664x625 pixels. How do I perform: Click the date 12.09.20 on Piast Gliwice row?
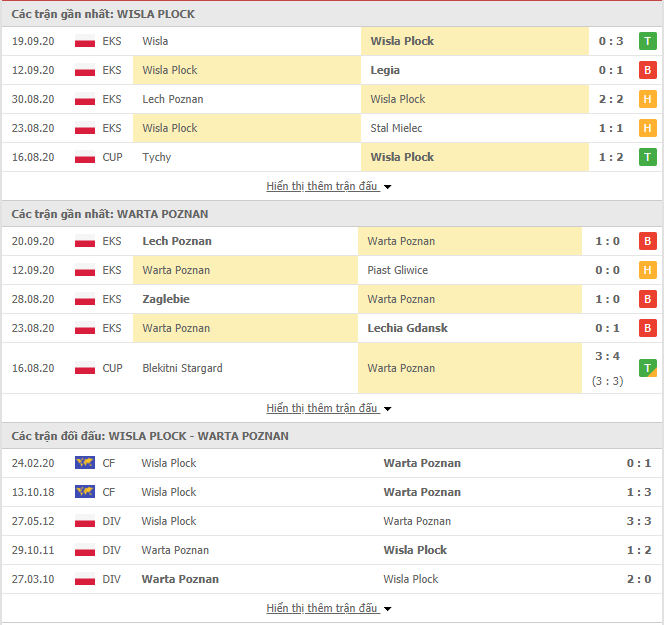(33, 270)
